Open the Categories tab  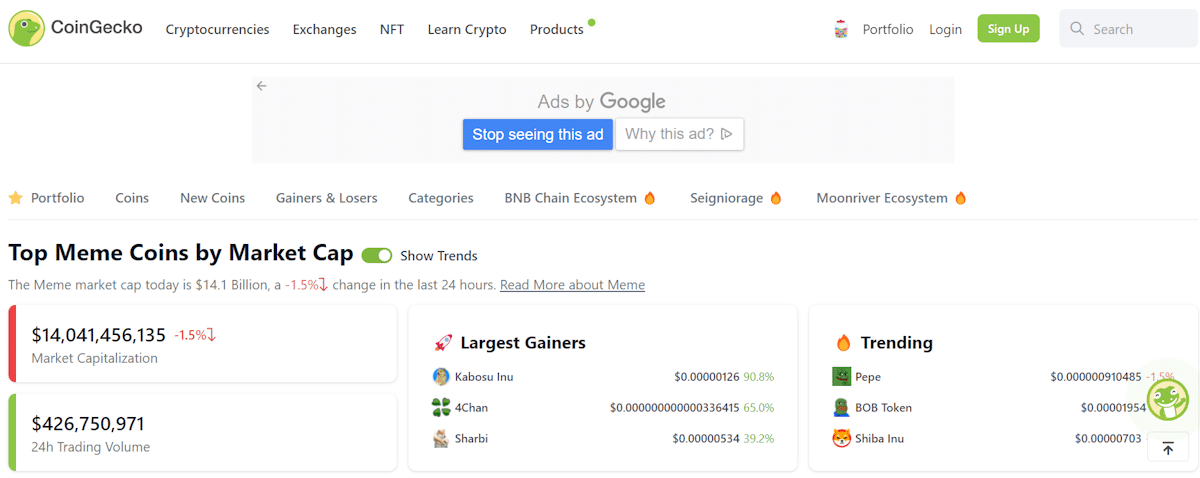pos(441,198)
